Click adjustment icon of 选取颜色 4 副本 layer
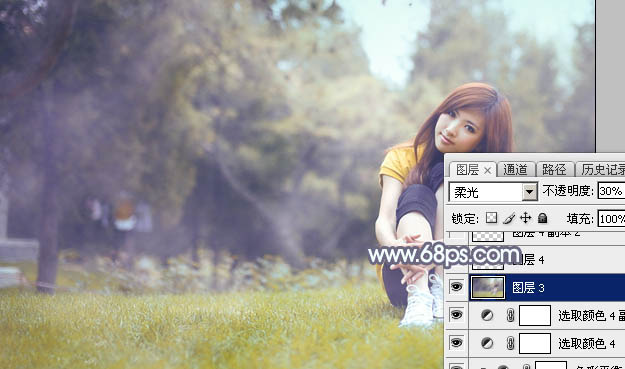Viewport: 625px width, 369px height. tap(487, 315)
